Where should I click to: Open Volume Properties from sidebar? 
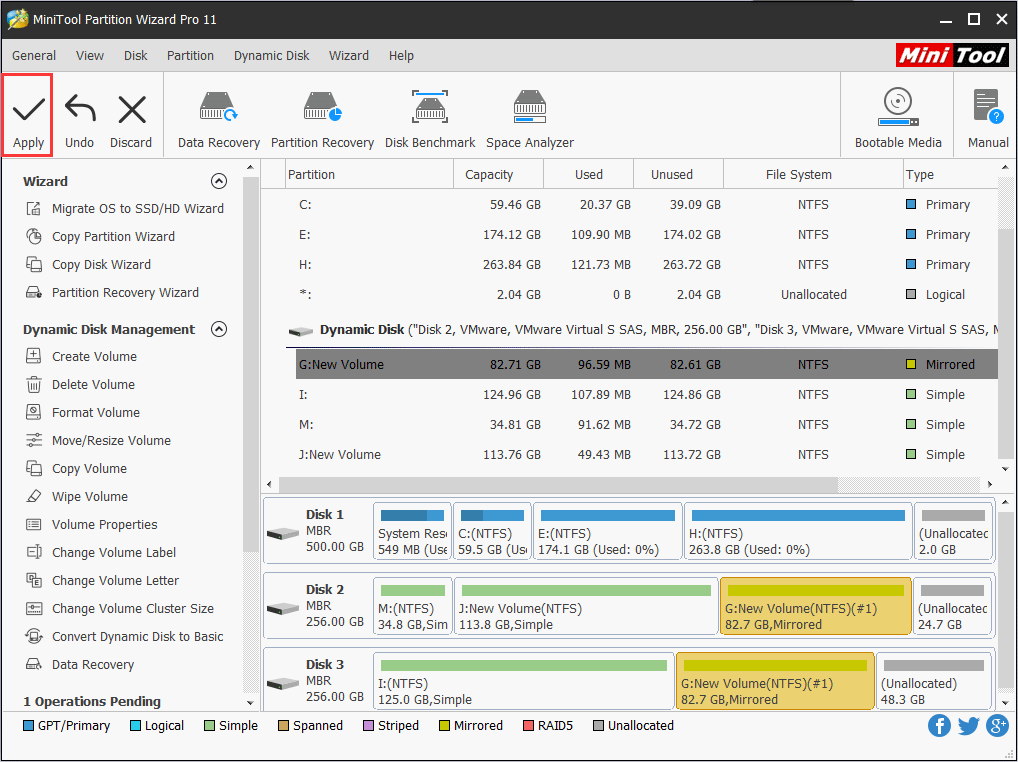coord(92,524)
